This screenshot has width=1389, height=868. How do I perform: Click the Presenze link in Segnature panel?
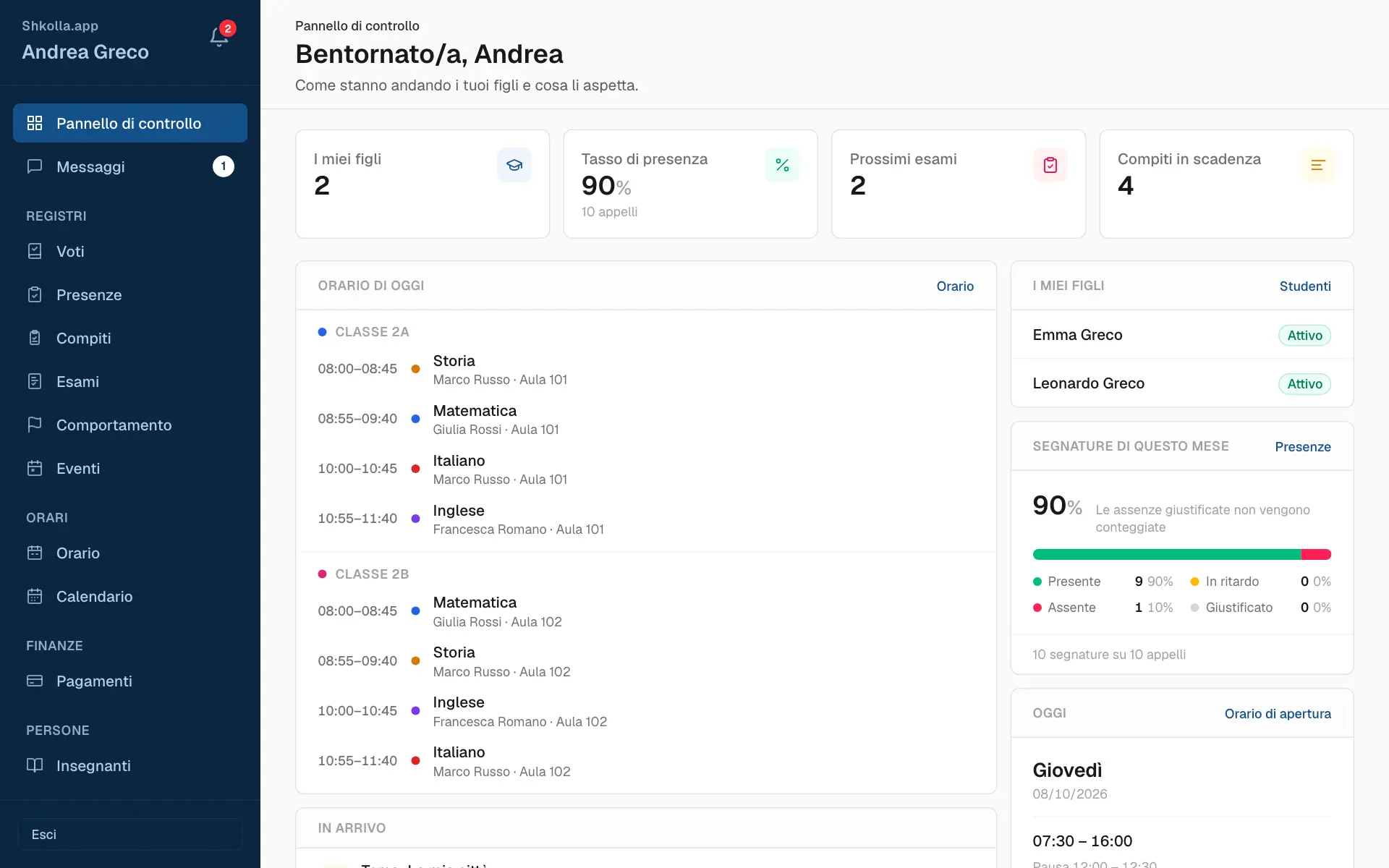[1303, 446]
